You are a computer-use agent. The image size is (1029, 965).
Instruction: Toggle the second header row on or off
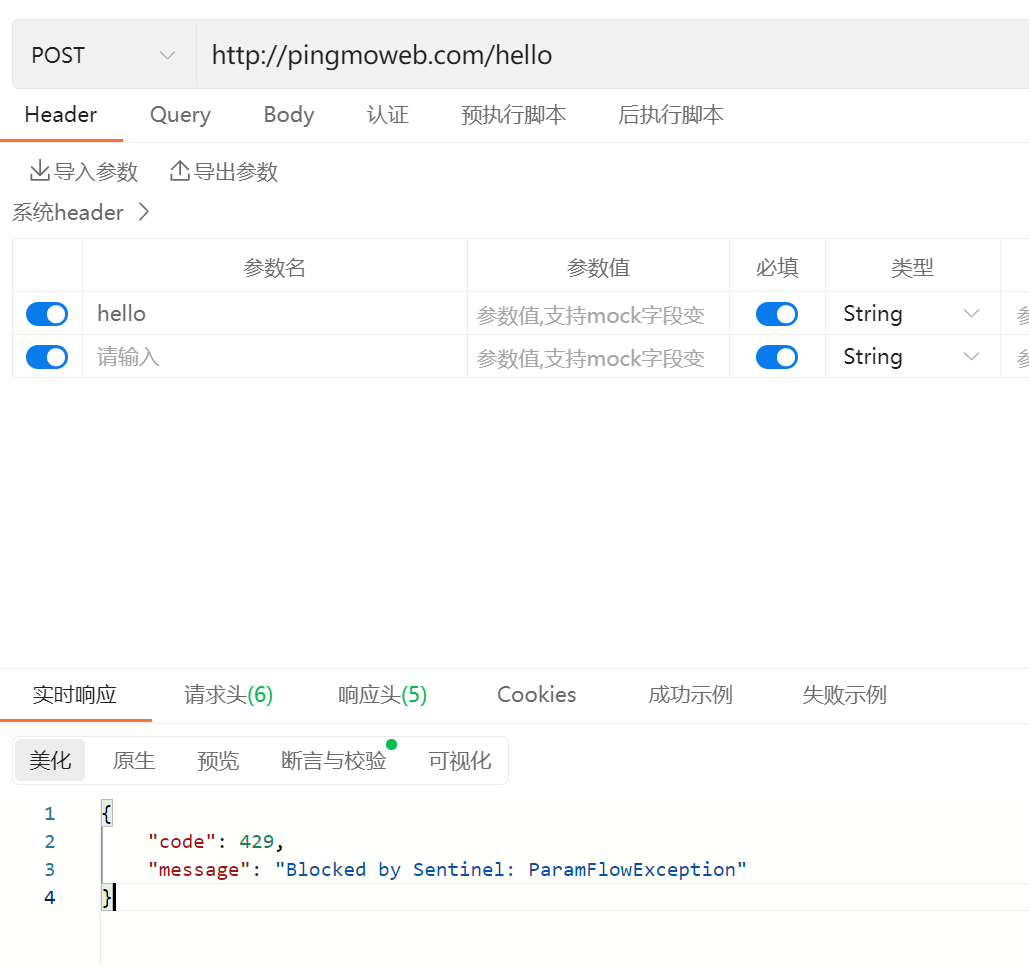click(46, 357)
